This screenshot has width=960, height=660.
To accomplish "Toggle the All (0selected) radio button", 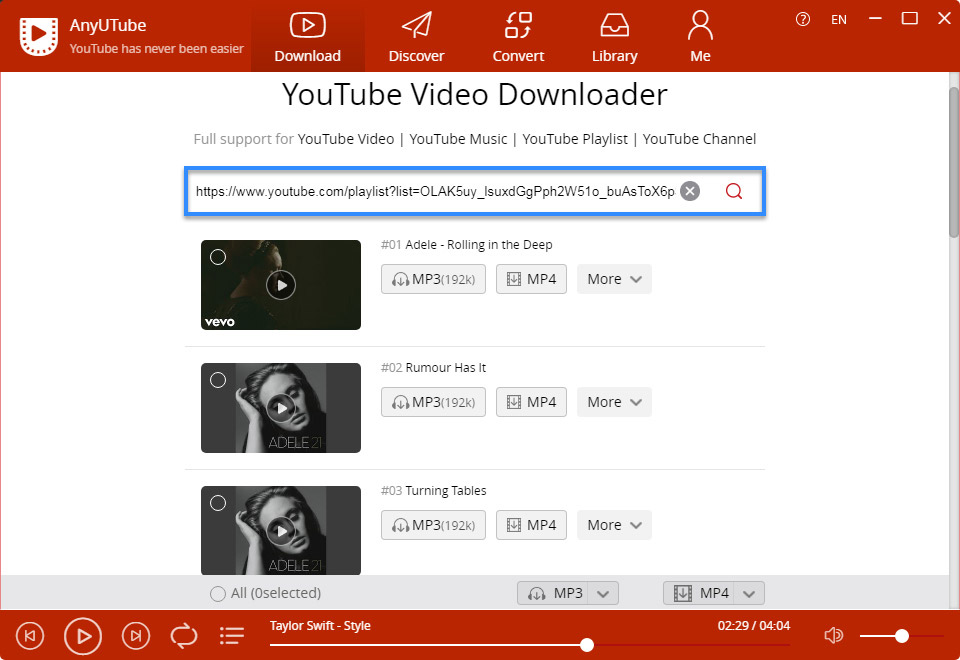I will pyautogui.click(x=217, y=593).
